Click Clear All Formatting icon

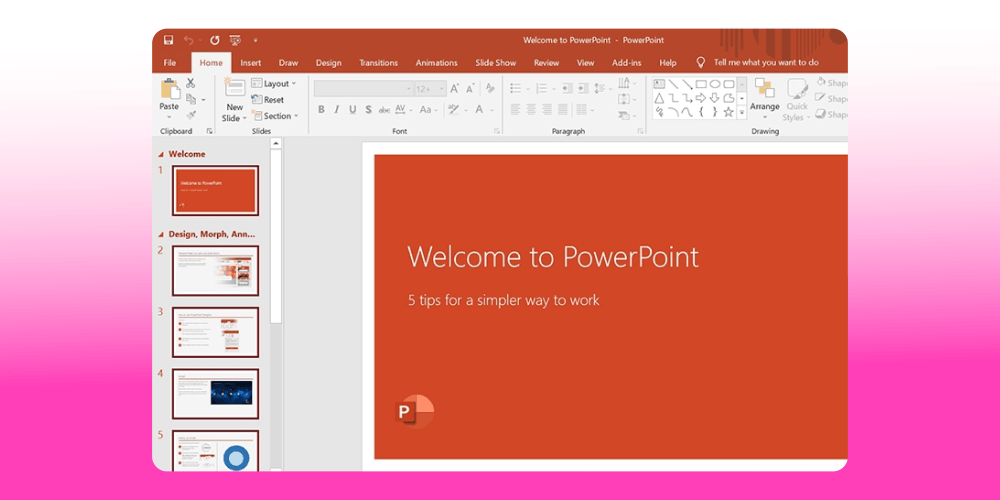[x=490, y=88]
